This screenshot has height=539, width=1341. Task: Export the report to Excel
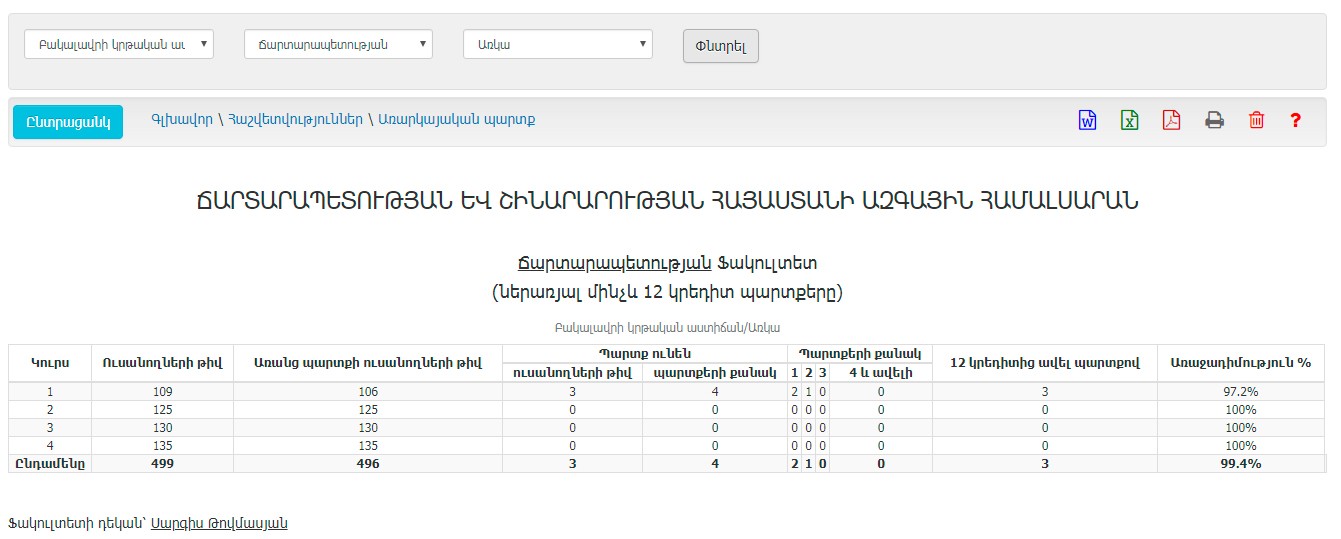(1129, 121)
